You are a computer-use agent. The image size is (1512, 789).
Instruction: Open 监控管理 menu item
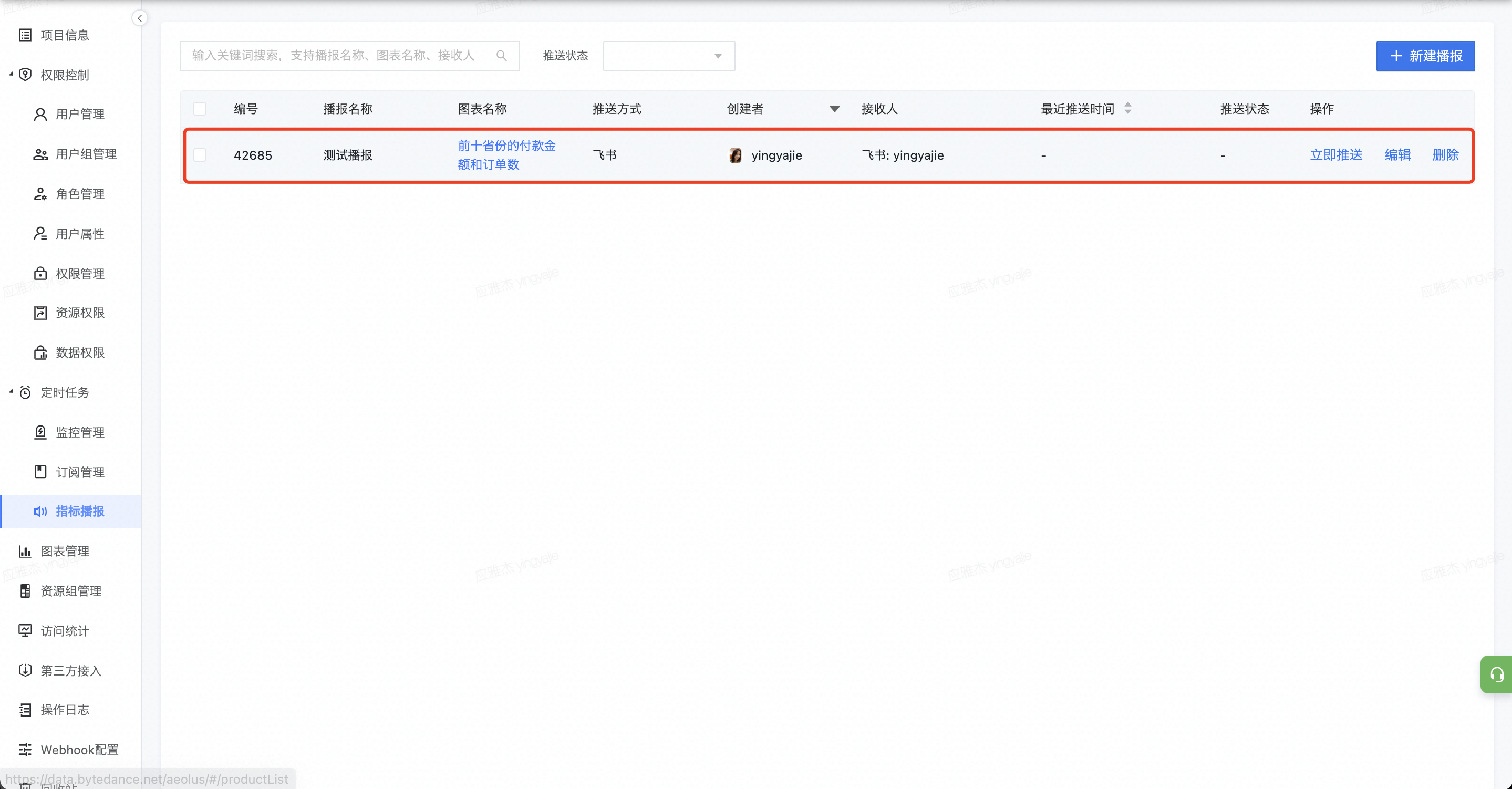(70, 432)
